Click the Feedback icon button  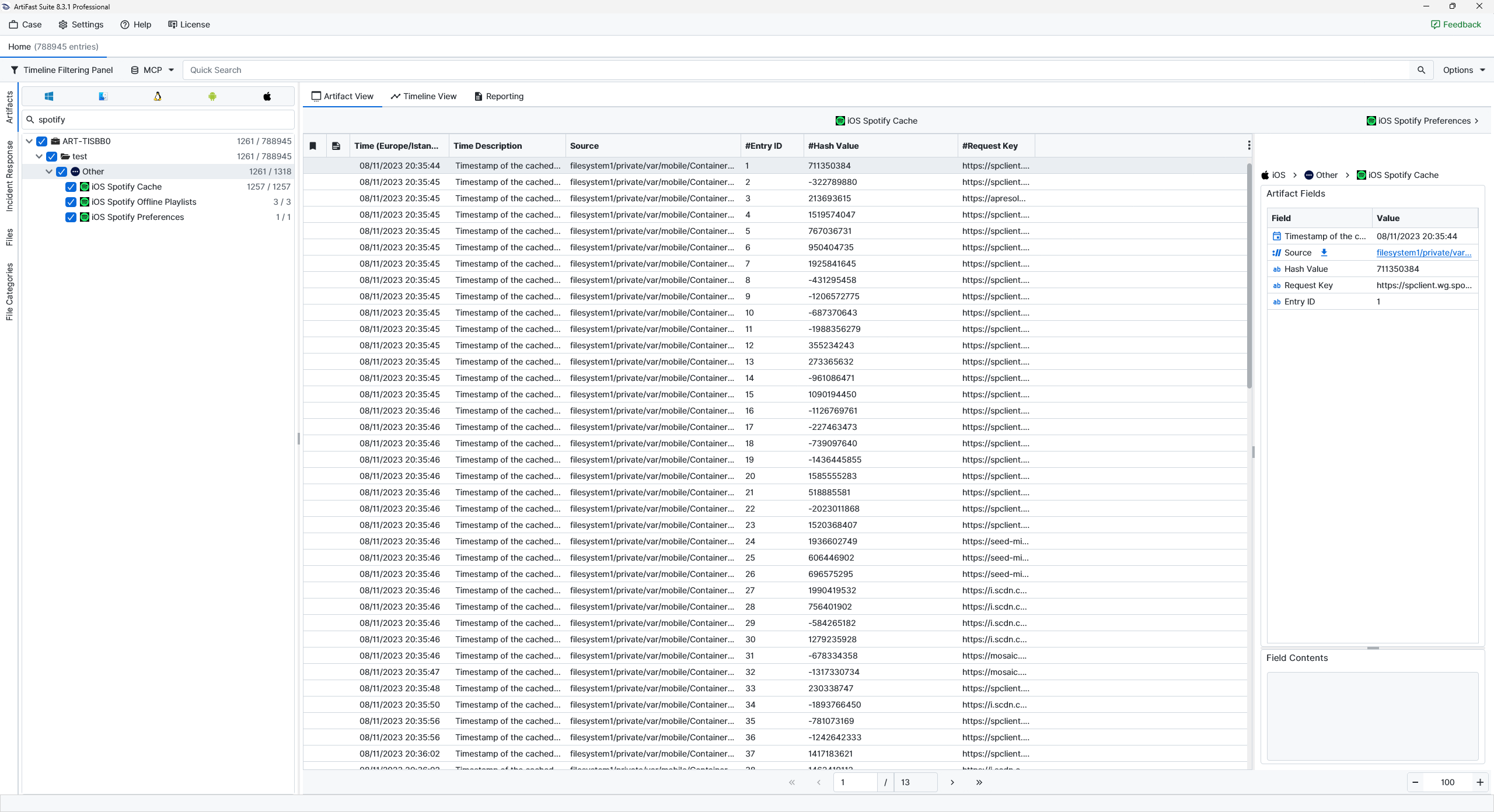[x=1435, y=24]
